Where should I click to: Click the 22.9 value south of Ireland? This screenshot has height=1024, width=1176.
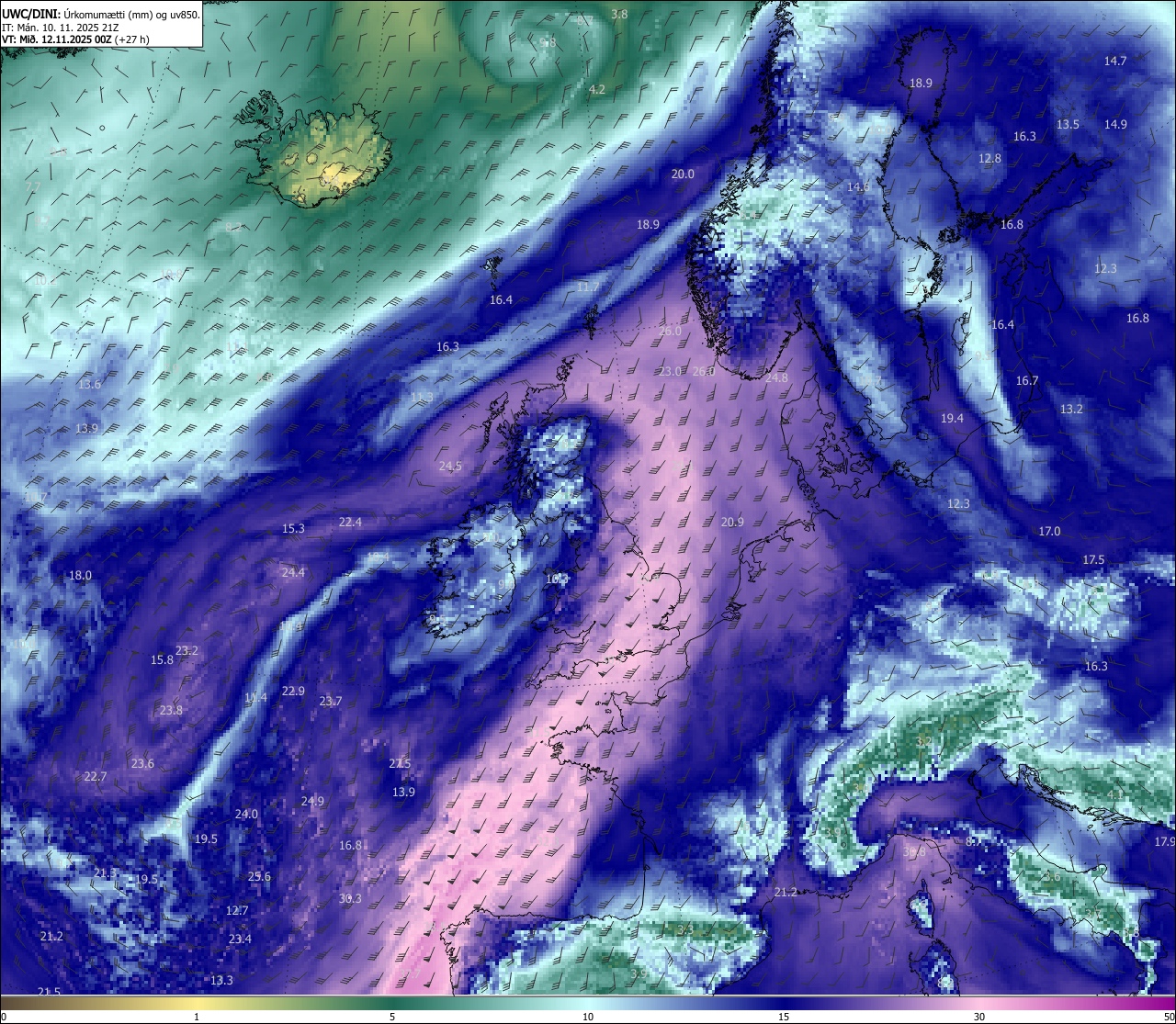pyautogui.click(x=293, y=691)
